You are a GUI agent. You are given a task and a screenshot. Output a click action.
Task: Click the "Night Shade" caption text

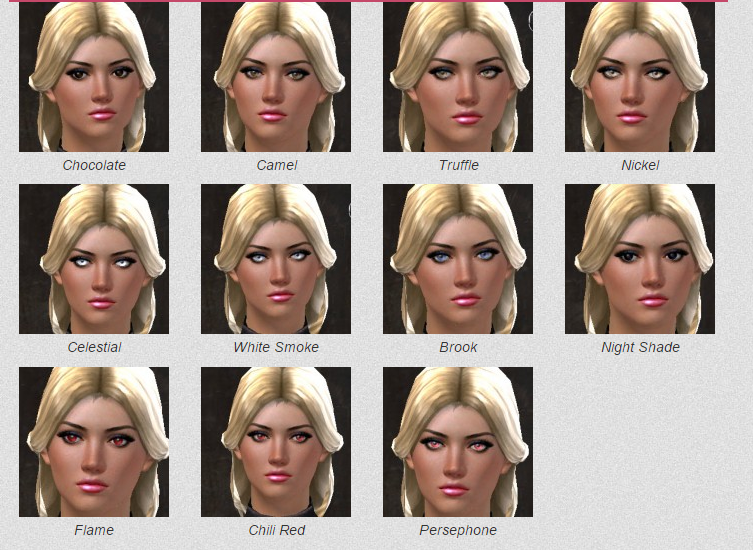click(x=640, y=347)
